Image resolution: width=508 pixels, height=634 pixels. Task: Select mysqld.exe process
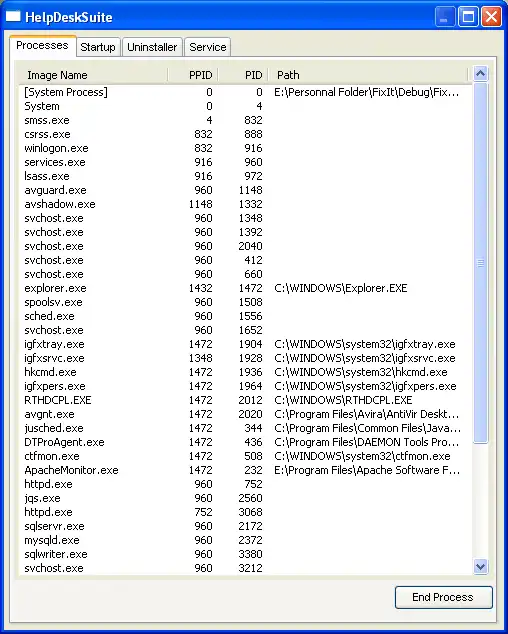click(245, 540)
